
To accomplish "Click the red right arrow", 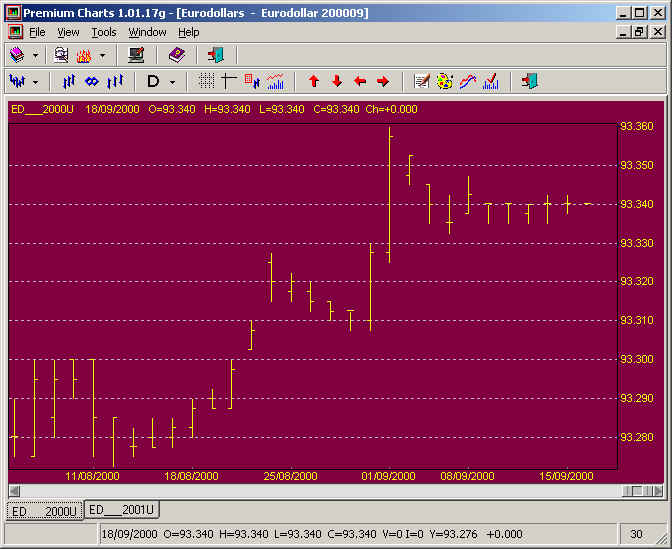I will pos(383,81).
